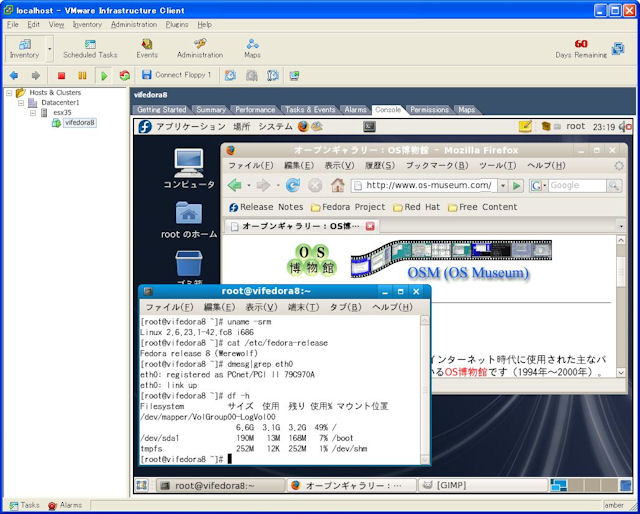Screen dimensions: 640x514
Task: Open Free Content bookmark folder
Action: click(x=482, y=207)
